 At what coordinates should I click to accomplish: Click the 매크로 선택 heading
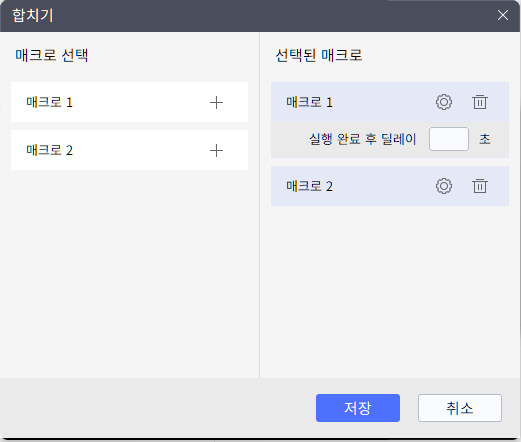(x=52, y=55)
